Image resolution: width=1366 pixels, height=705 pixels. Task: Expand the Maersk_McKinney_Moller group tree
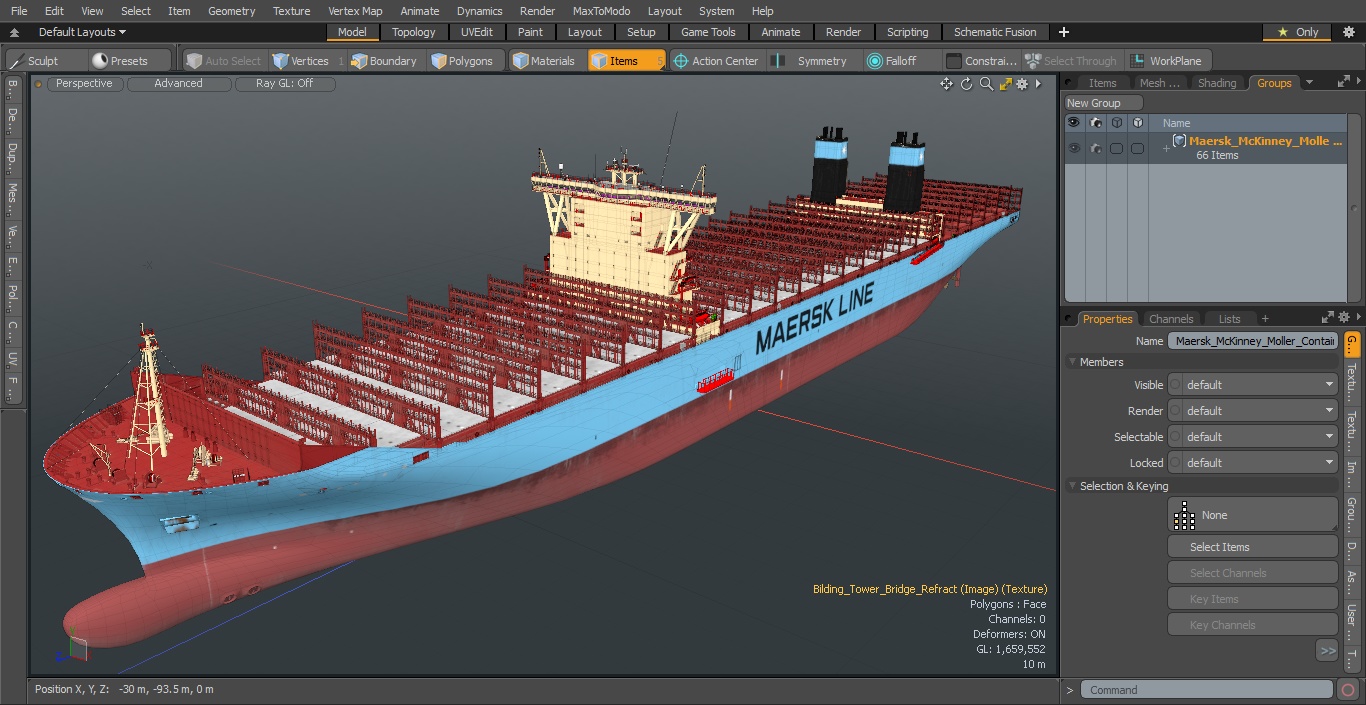click(x=1166, y=148)
